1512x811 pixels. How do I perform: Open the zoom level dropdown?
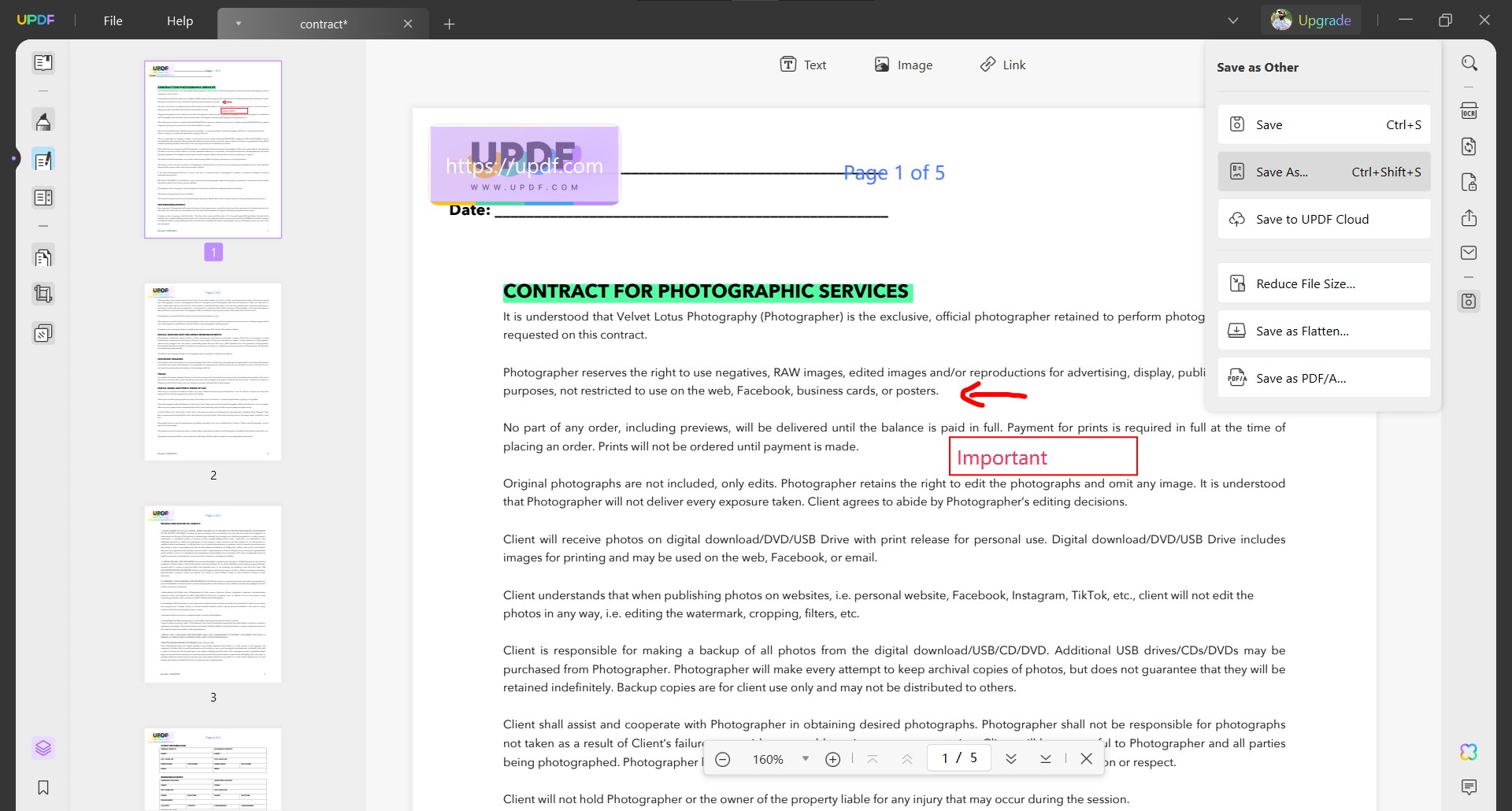[x=806, y=758]
